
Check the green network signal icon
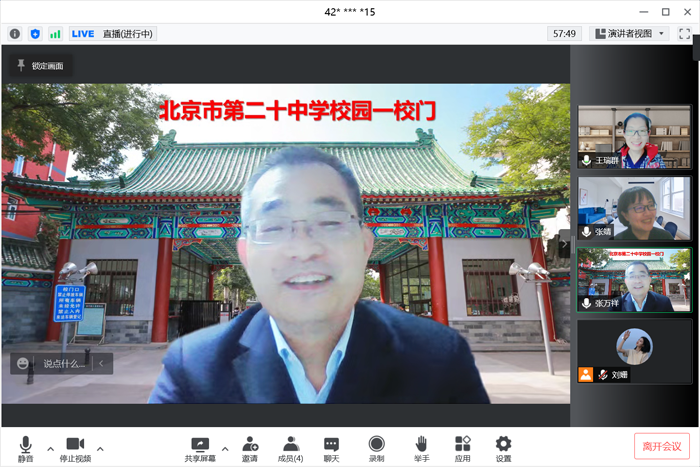click(x=55, y=33)
